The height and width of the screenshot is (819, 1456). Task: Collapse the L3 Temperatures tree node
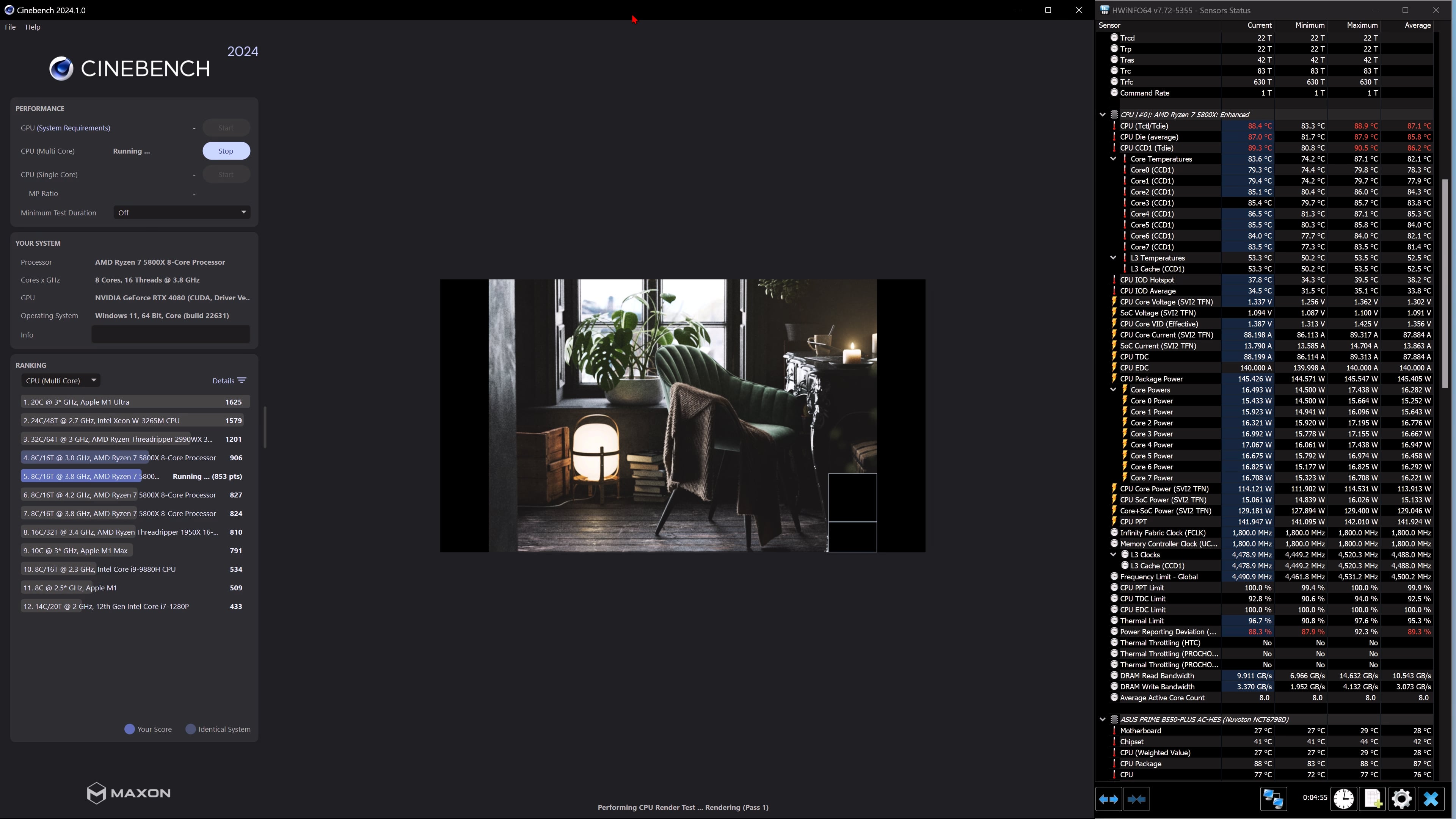tap(1113, 258)
